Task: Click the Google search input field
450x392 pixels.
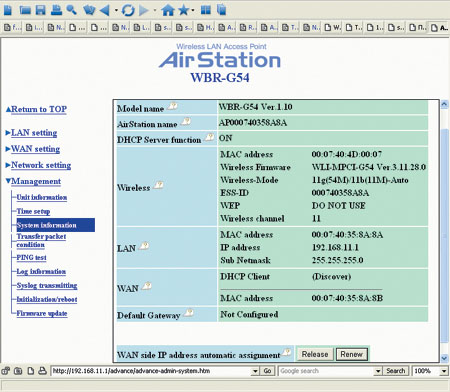Action: 327,371
